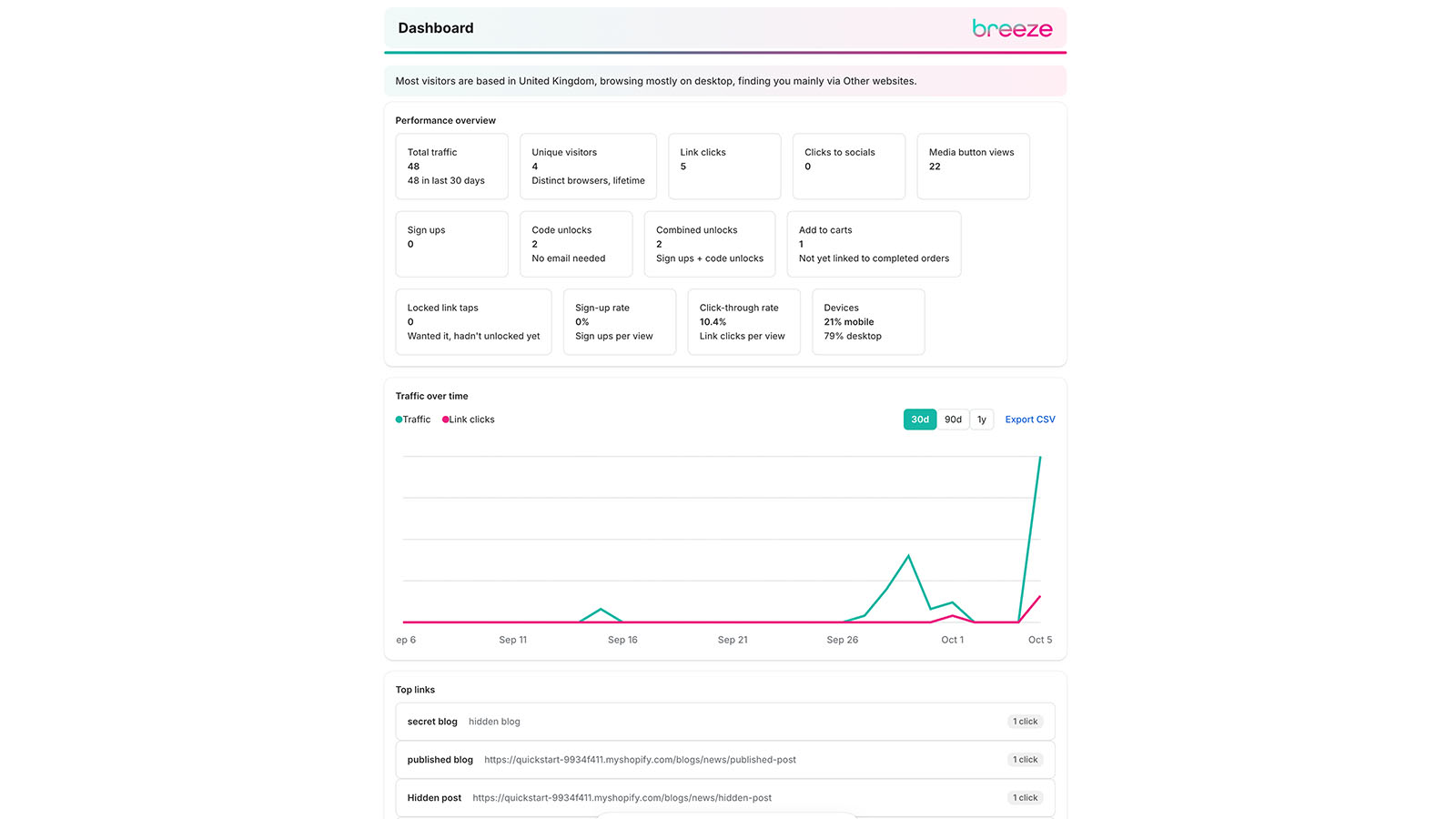
Task: Click the Sep 26 axis label
Action: [842, 640]
